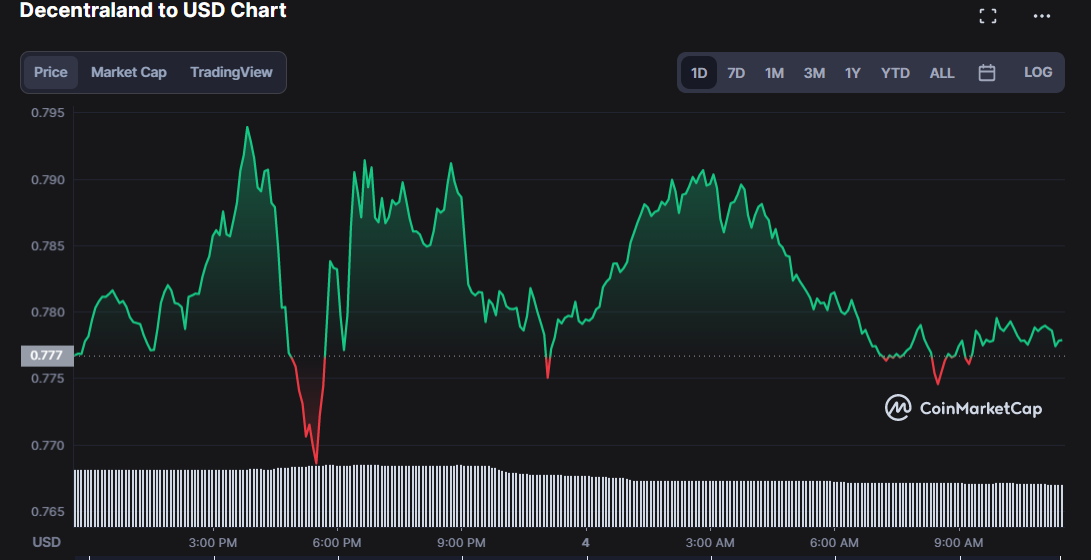
Task: Click the 0.765 axis value
Action: pos(47,511)
